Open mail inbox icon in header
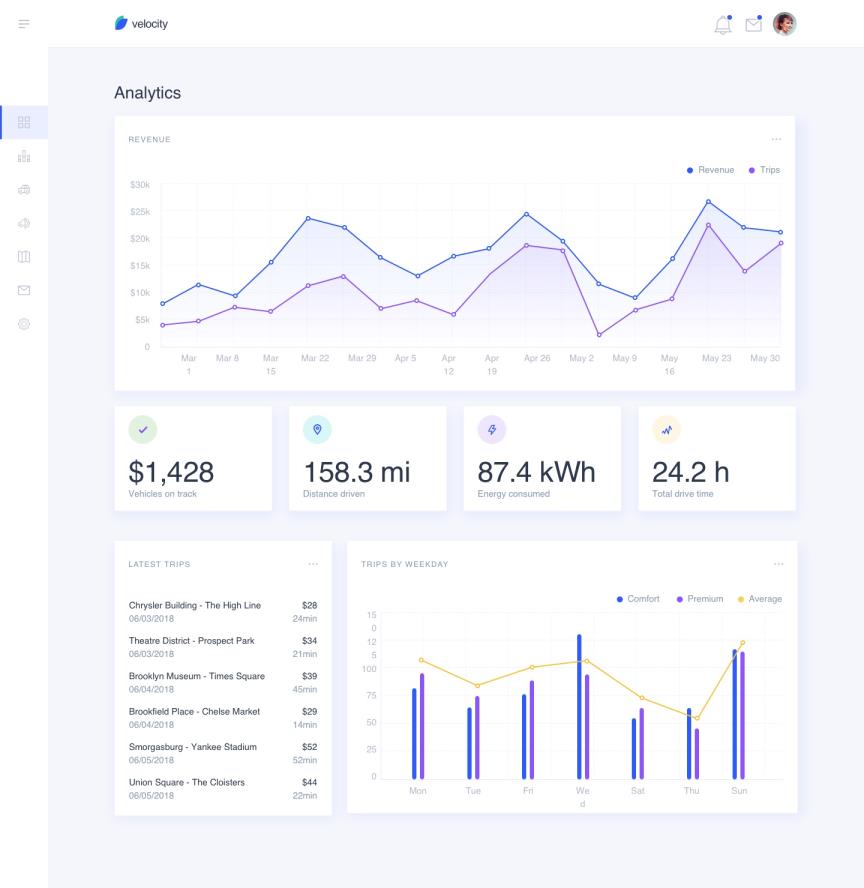 pyautogui.click(x=753, y=25)
